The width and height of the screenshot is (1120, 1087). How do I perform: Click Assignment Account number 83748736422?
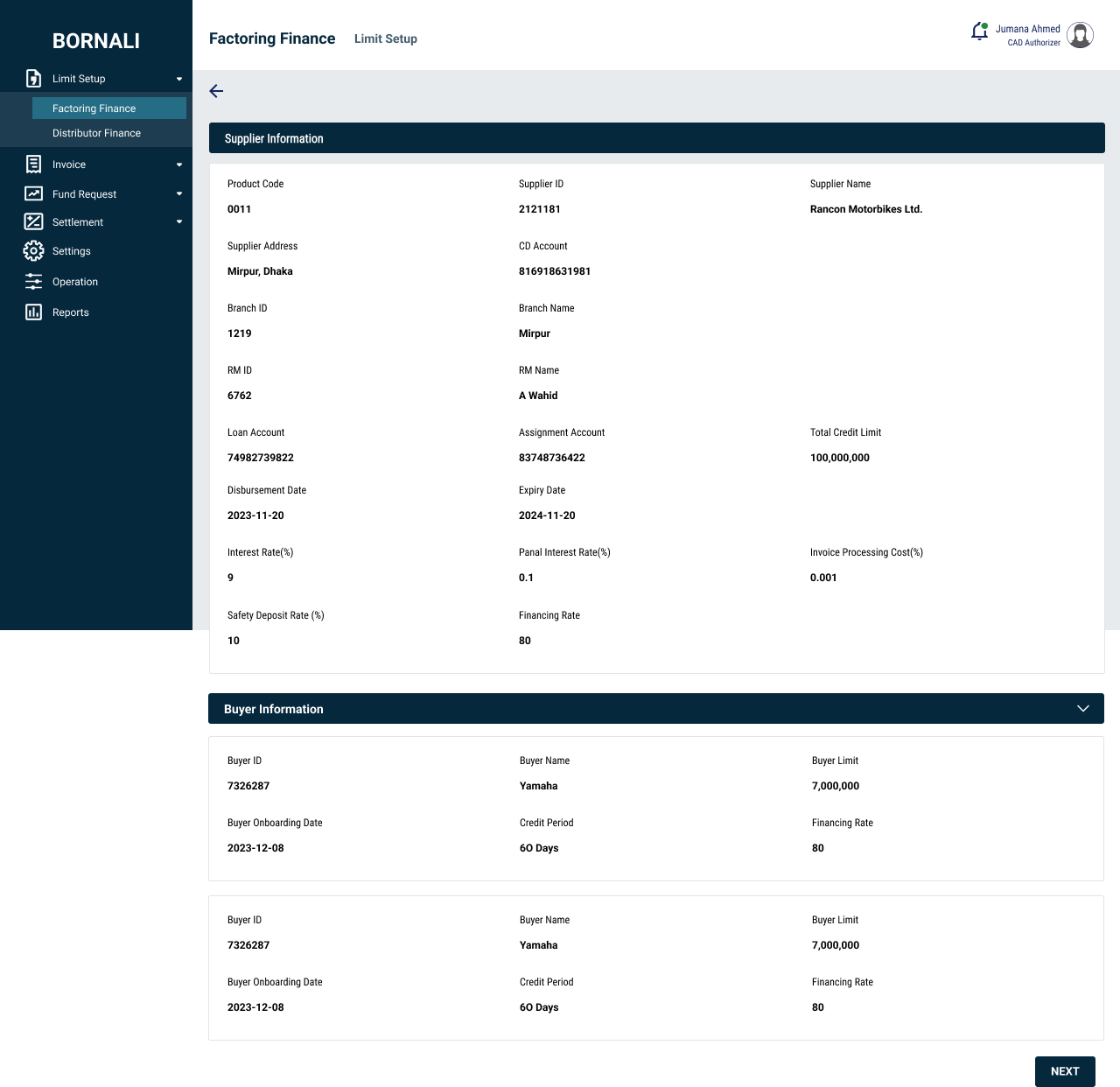552,458
